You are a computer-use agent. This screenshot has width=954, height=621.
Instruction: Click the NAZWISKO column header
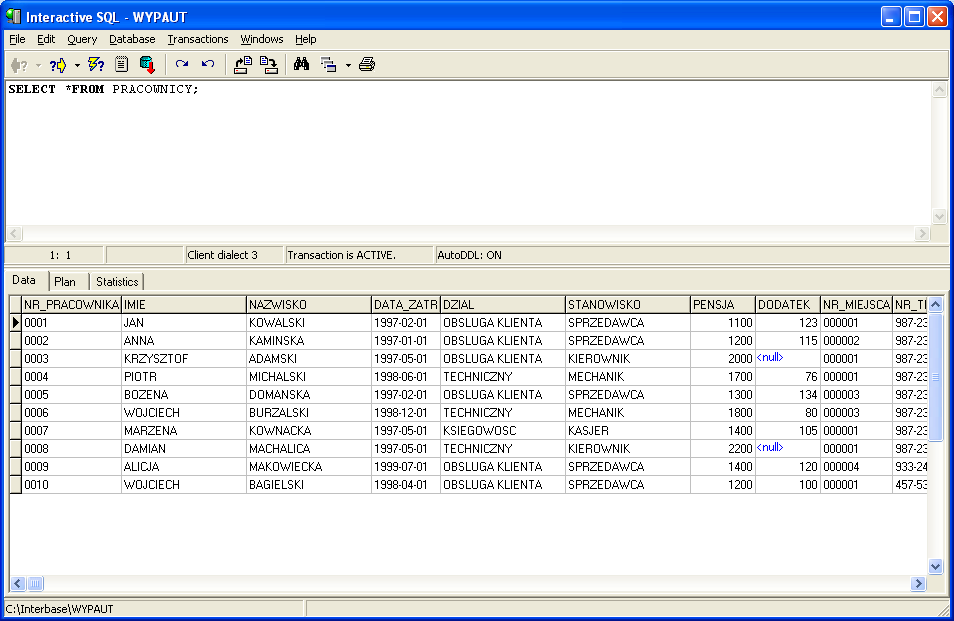[x=308, y=305]
